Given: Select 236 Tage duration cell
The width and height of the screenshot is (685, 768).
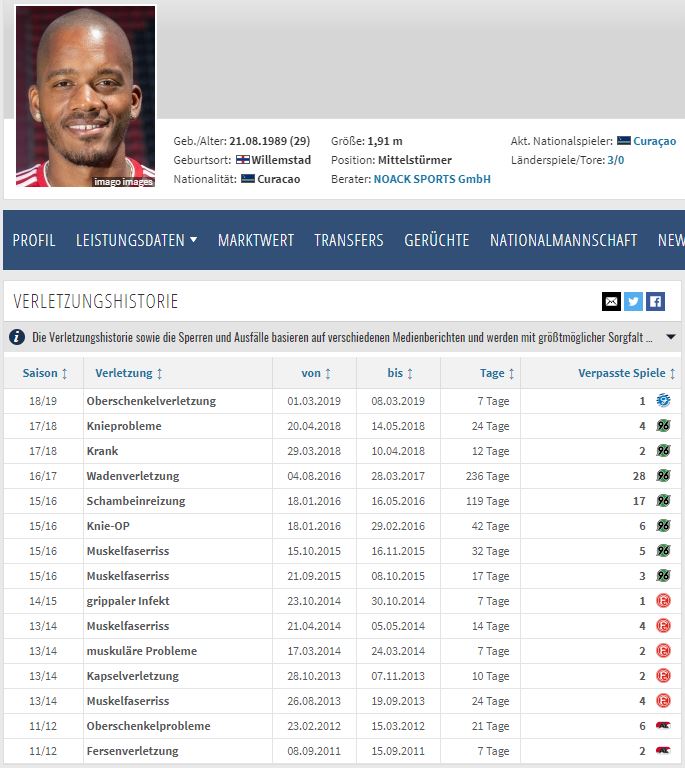Looking at the screenshot, I should 487,476.
